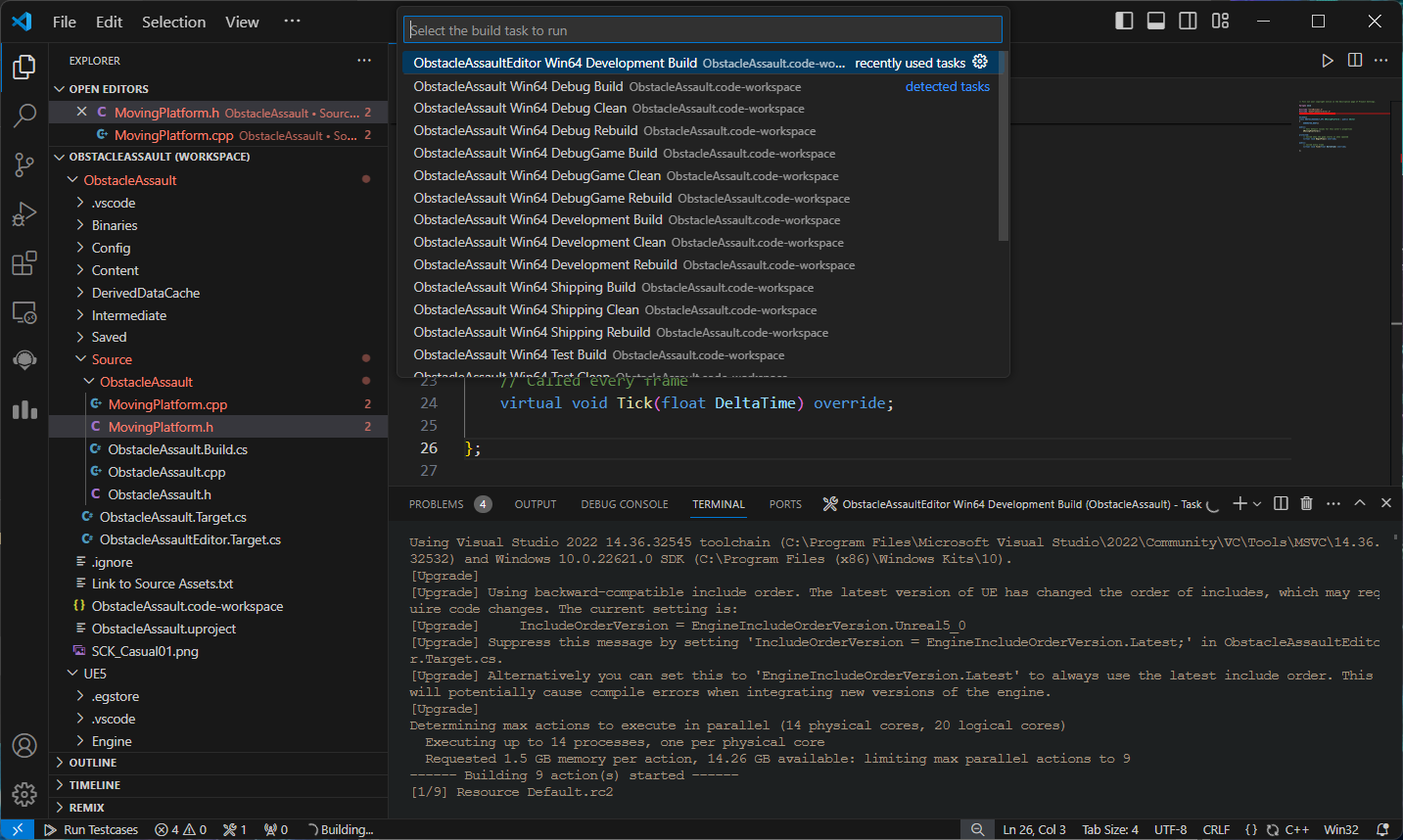Open the File menu

tap(65, 22)
